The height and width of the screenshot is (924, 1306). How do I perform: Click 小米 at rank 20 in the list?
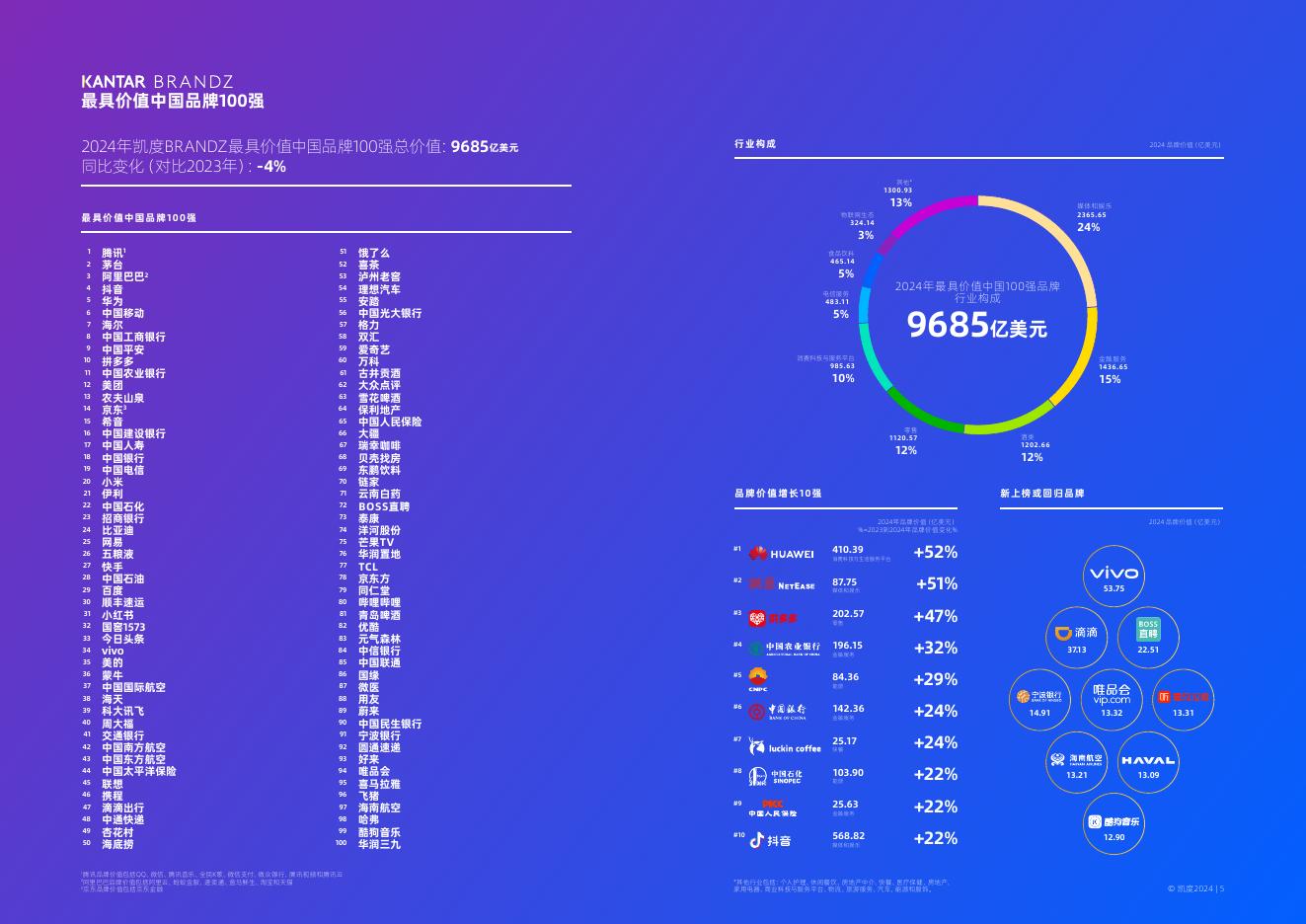[113, 482]
